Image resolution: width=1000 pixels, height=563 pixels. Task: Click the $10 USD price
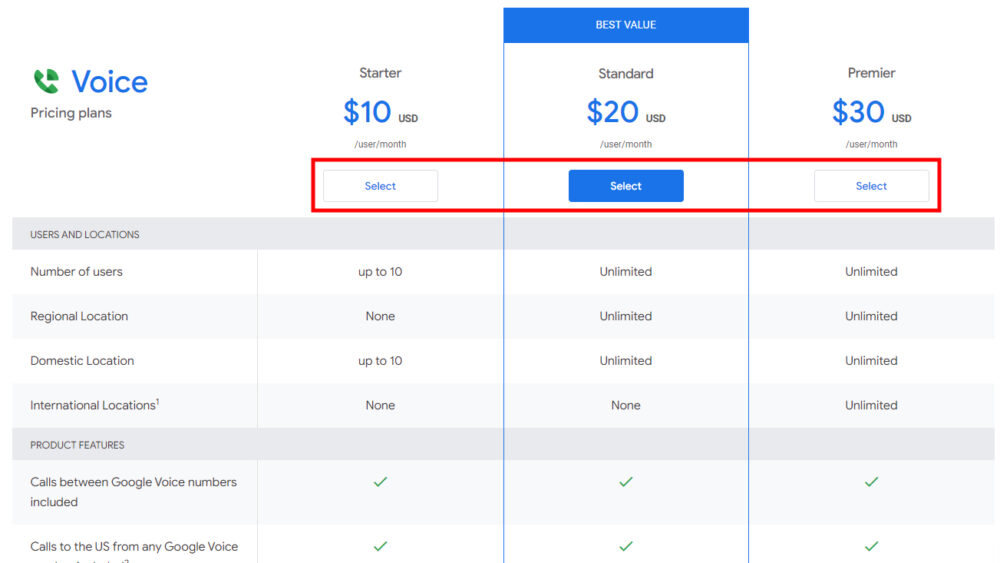tap(380, 113)
